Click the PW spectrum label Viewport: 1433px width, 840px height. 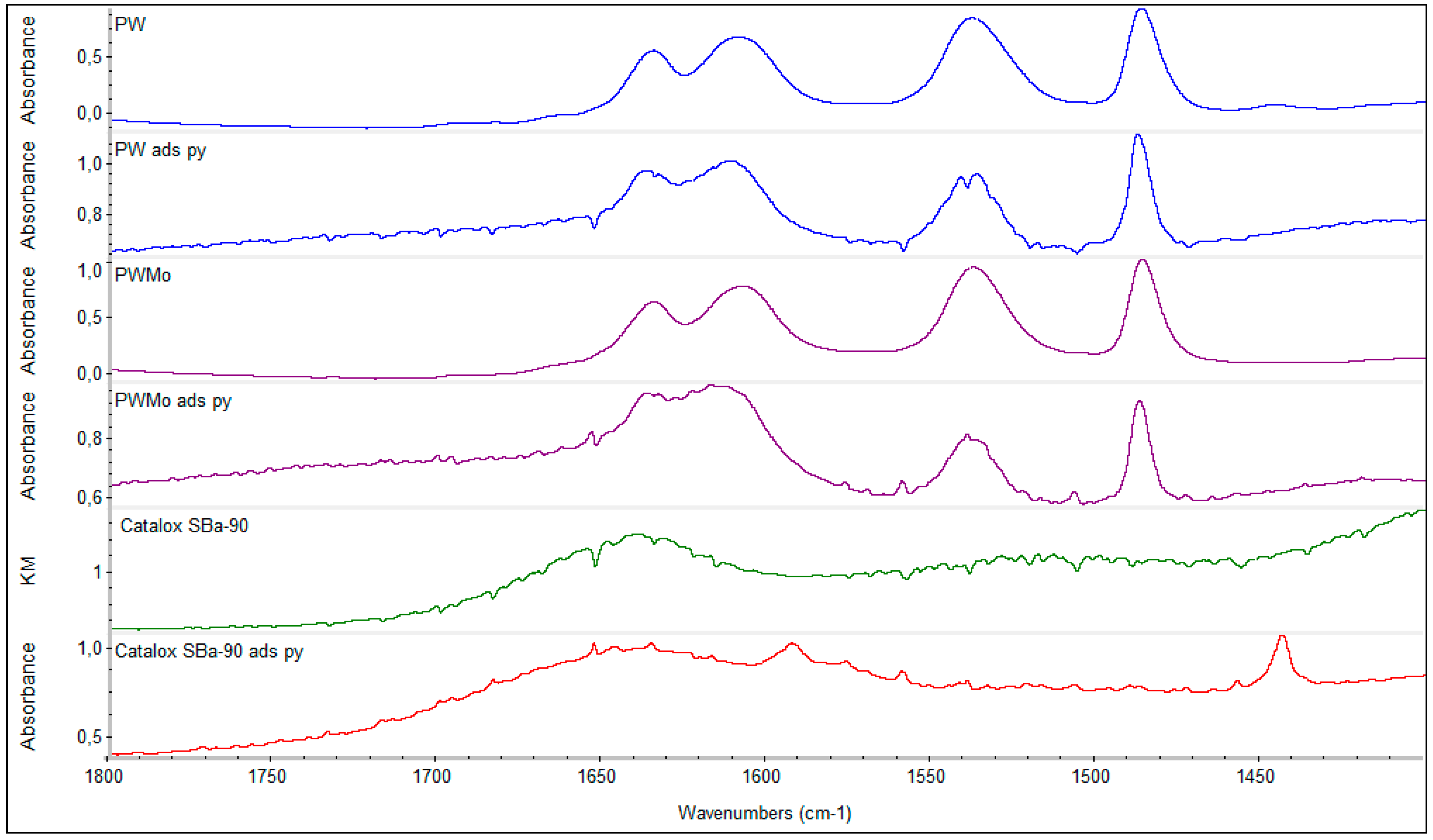point(130,24)
